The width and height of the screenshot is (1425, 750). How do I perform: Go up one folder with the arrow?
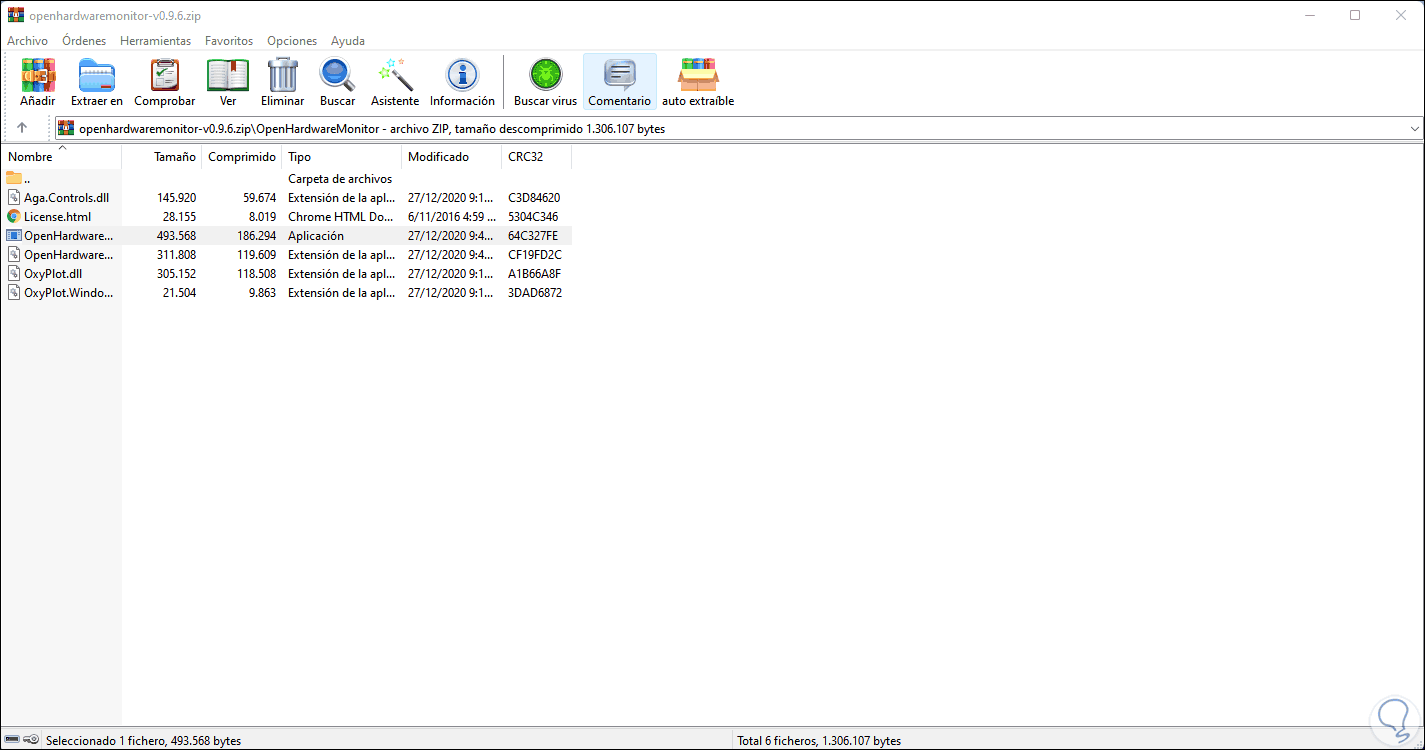22,128
